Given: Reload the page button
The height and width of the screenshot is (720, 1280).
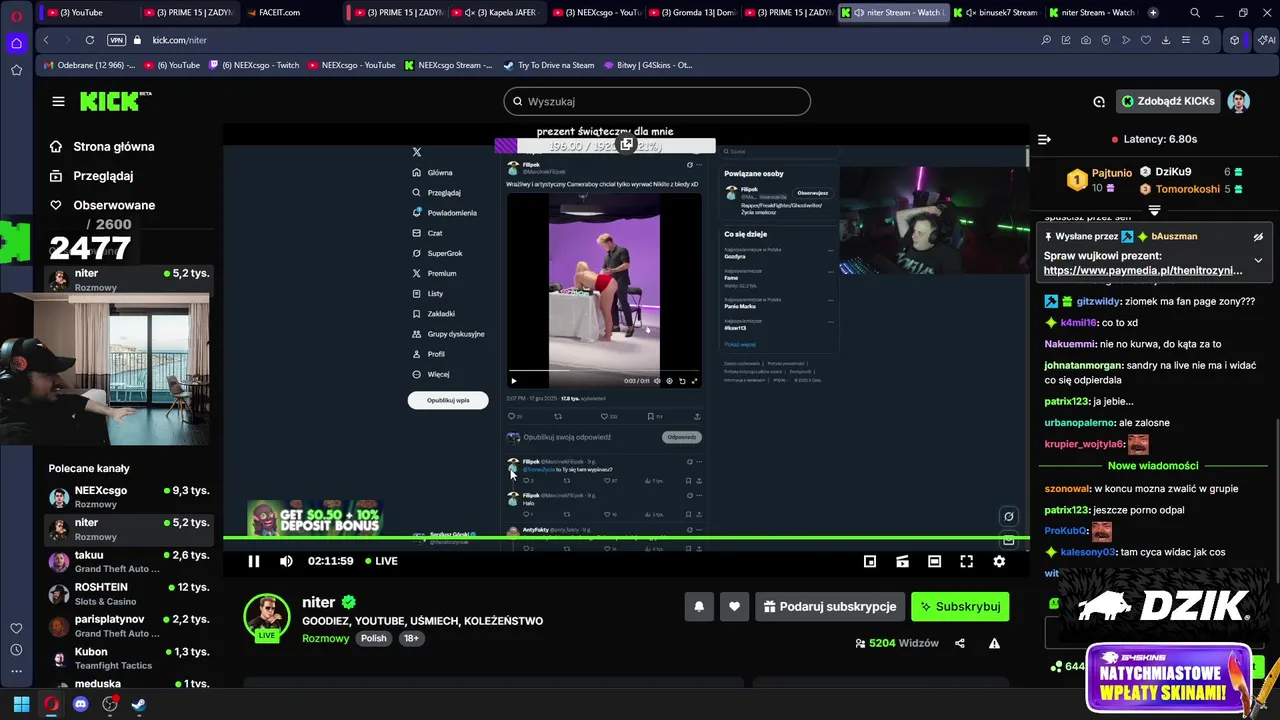Looking at the screenshot, I should pos(89,40).
